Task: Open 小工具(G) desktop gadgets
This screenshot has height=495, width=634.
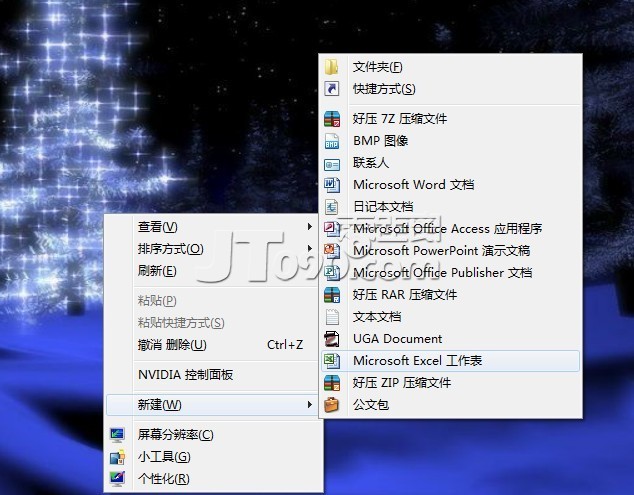Action: 213,457
